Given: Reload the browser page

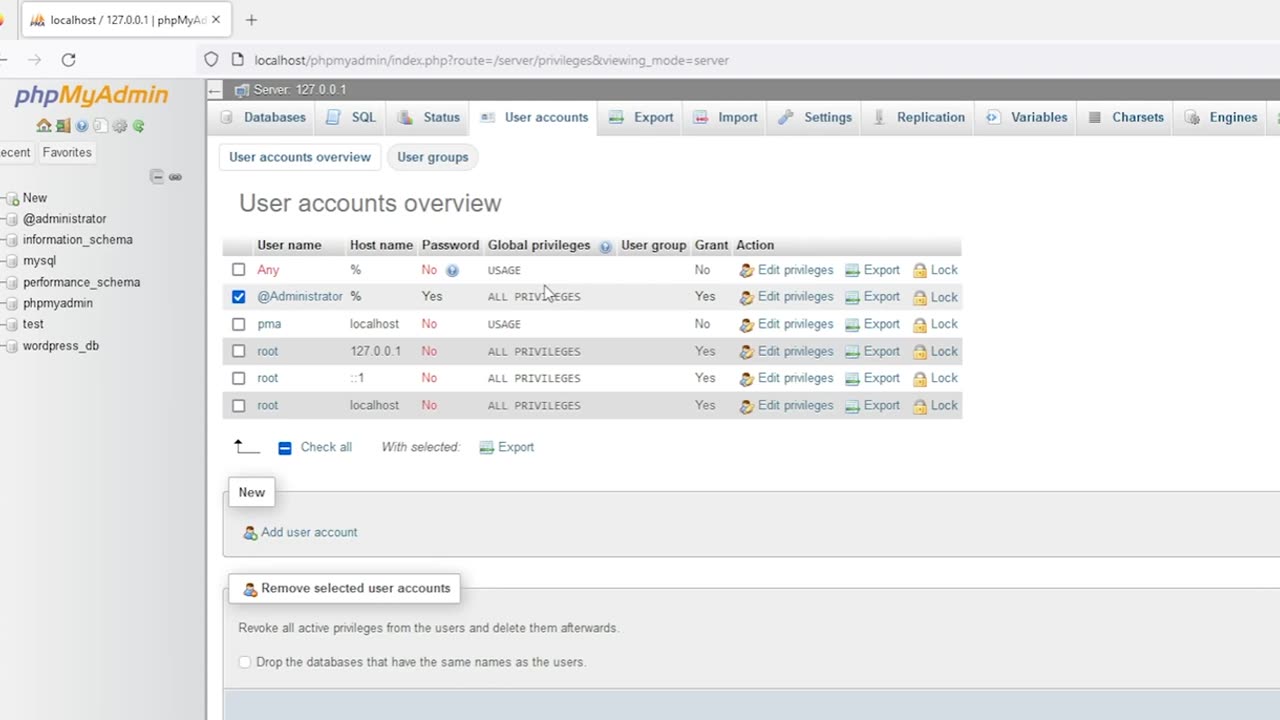Looking at the screenshot, I should click(68, 60).
